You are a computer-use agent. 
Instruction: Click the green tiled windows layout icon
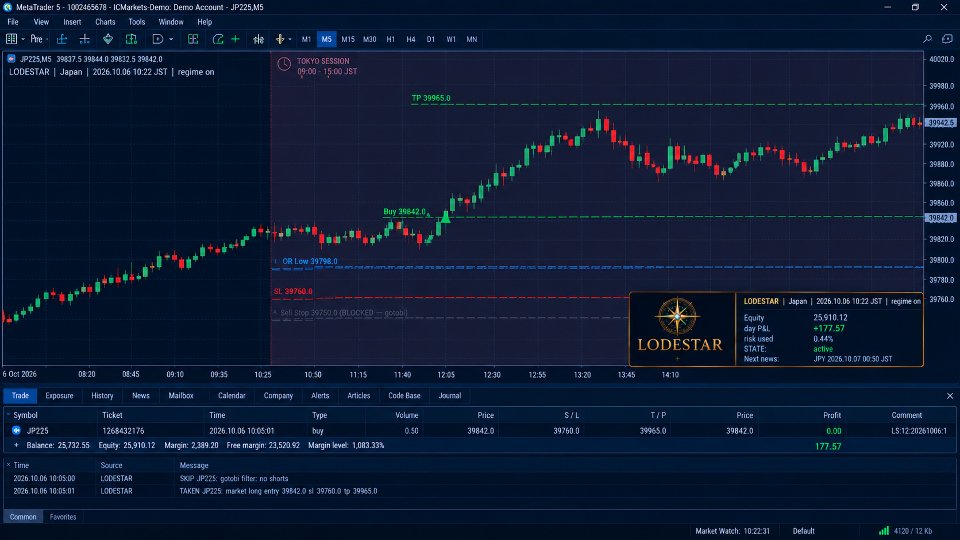click(193, 39)
